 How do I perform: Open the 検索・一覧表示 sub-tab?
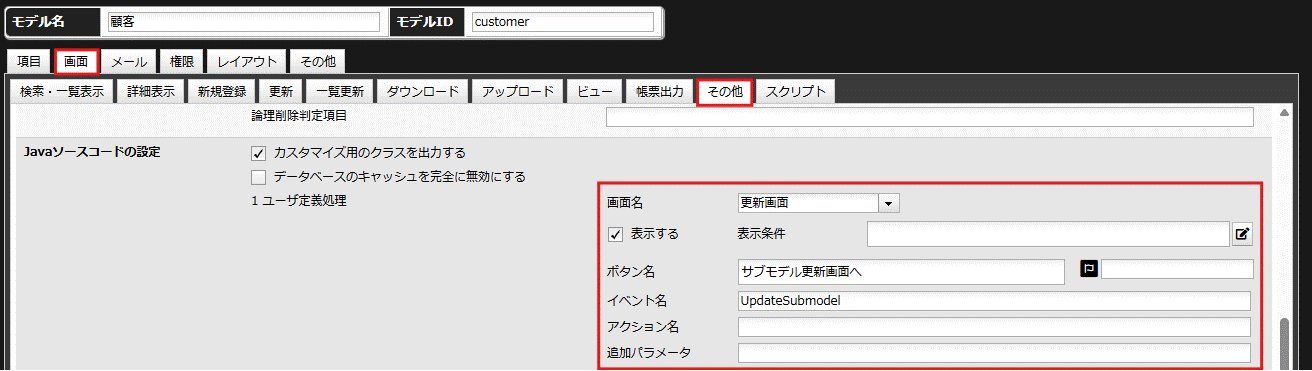(x=62, y=92)
